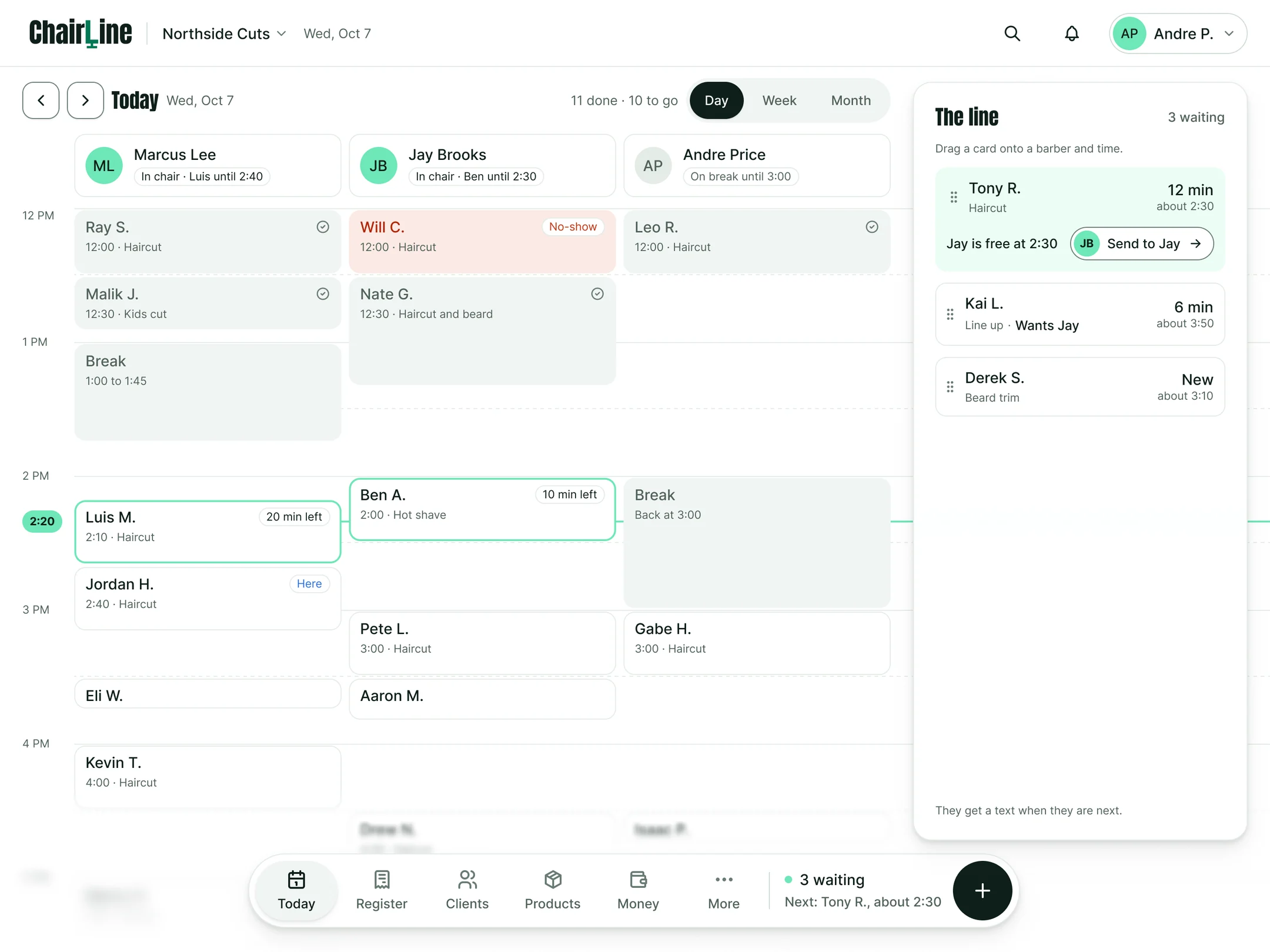Click 'In chair · Luis until 2:40' status
1270x952 pixels.
pos(202,176)
